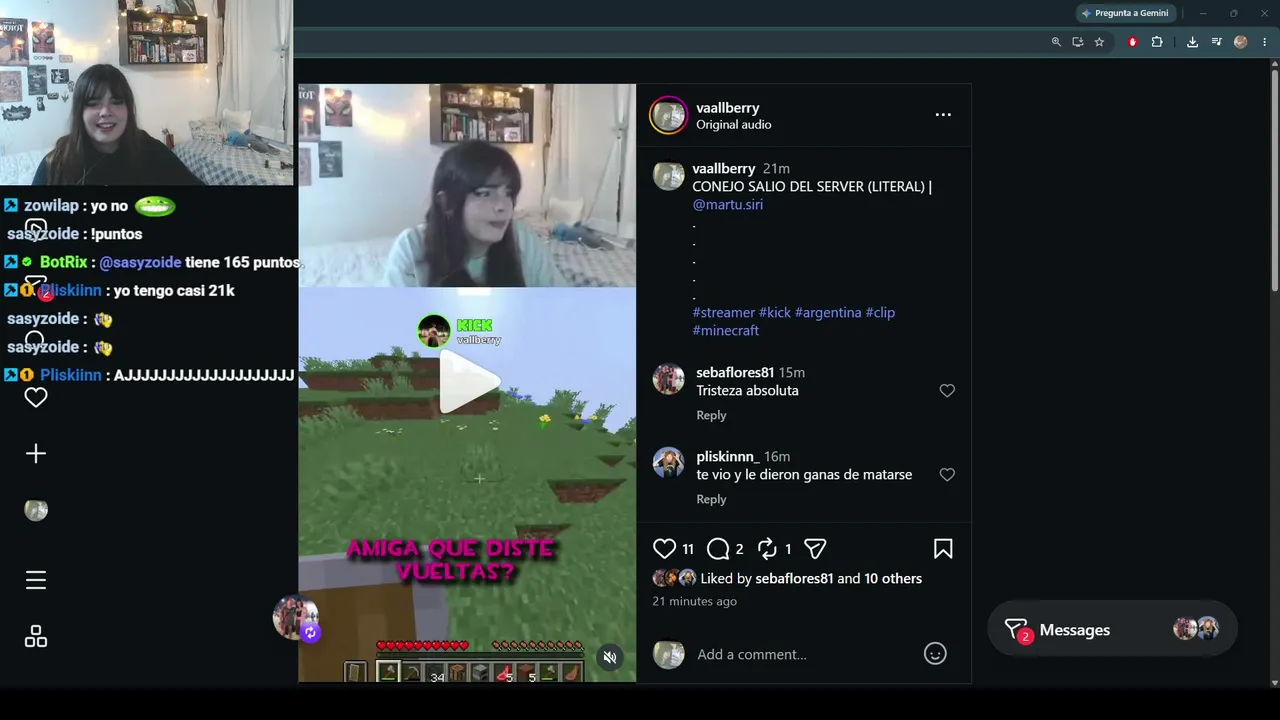Click the repost arrows icon
This screenshot has height=720, width=1280.
pos(767,549)
